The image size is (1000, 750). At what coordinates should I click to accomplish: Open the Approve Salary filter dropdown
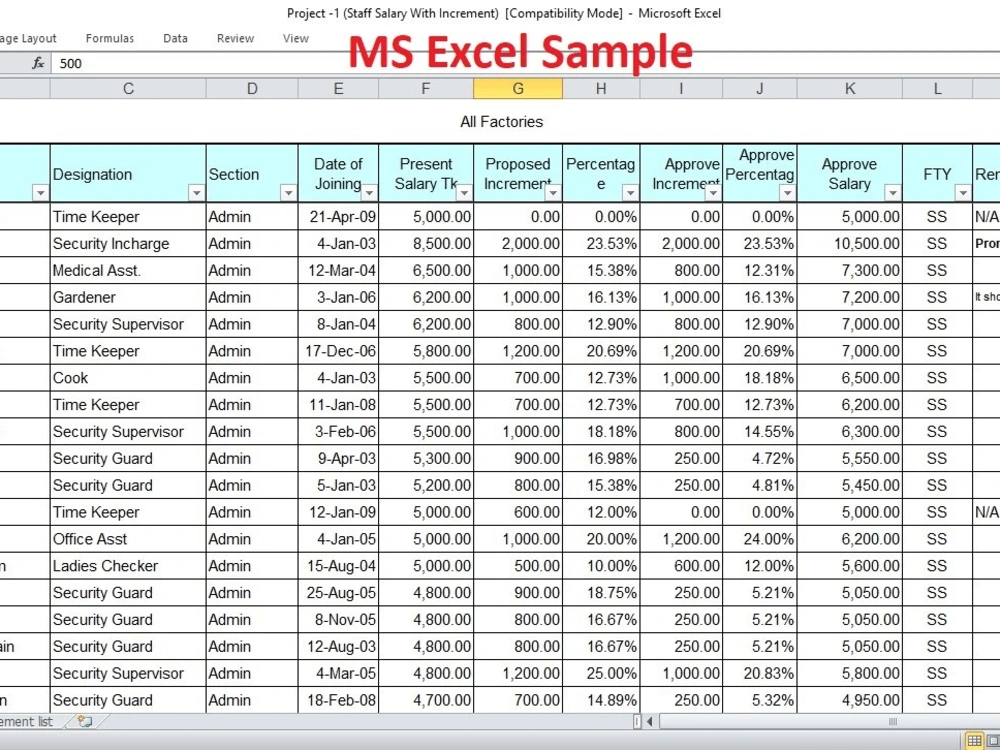tap(893, 193)
